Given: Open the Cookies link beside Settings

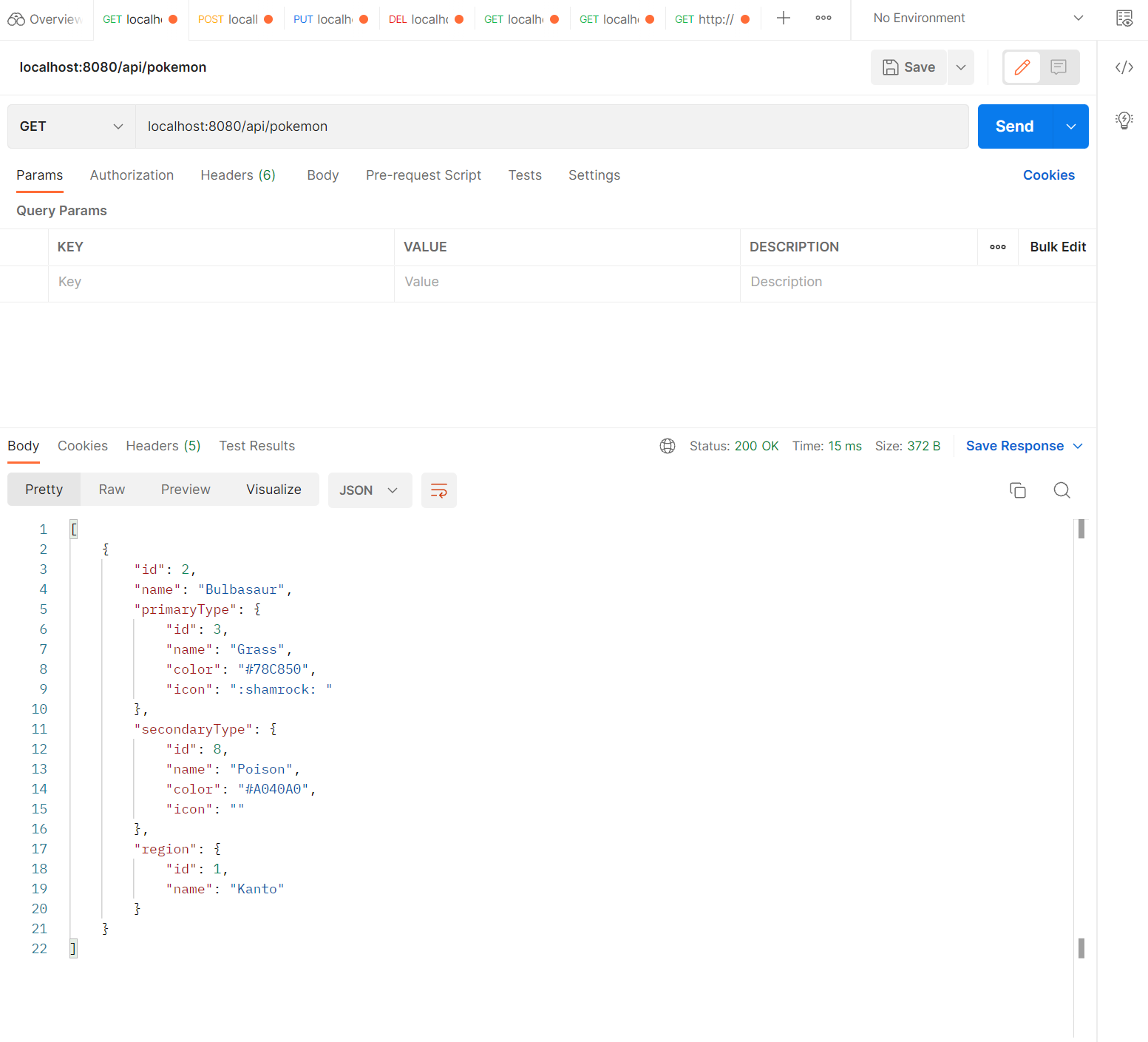Looking at the screenshot, I should [1049, 175].
